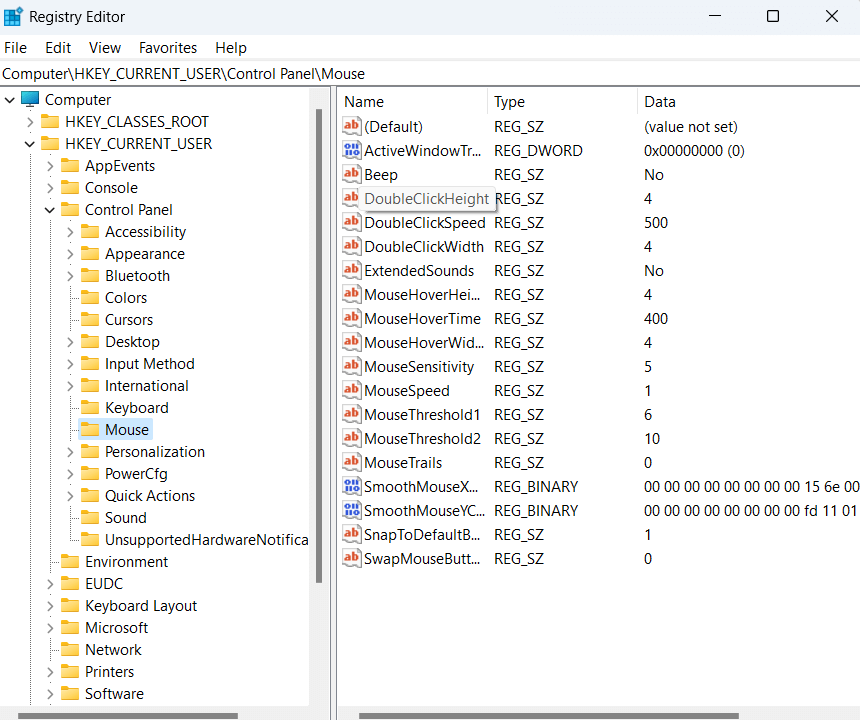Image resolution: width=860 pixels, height=720 pixels.
Task: Click the Registry Editor icon in title bar
Action: pyautogui.click(x=14, y=17)
